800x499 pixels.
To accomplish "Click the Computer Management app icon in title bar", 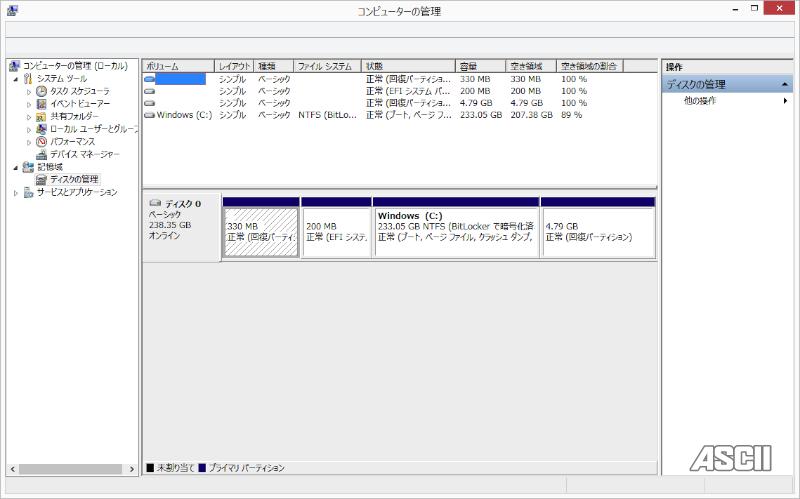I will (12, 10).
